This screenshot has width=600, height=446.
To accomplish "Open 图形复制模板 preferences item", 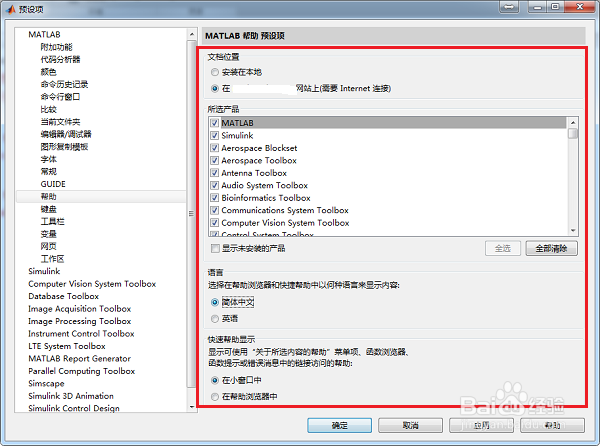I will (64, 146).
